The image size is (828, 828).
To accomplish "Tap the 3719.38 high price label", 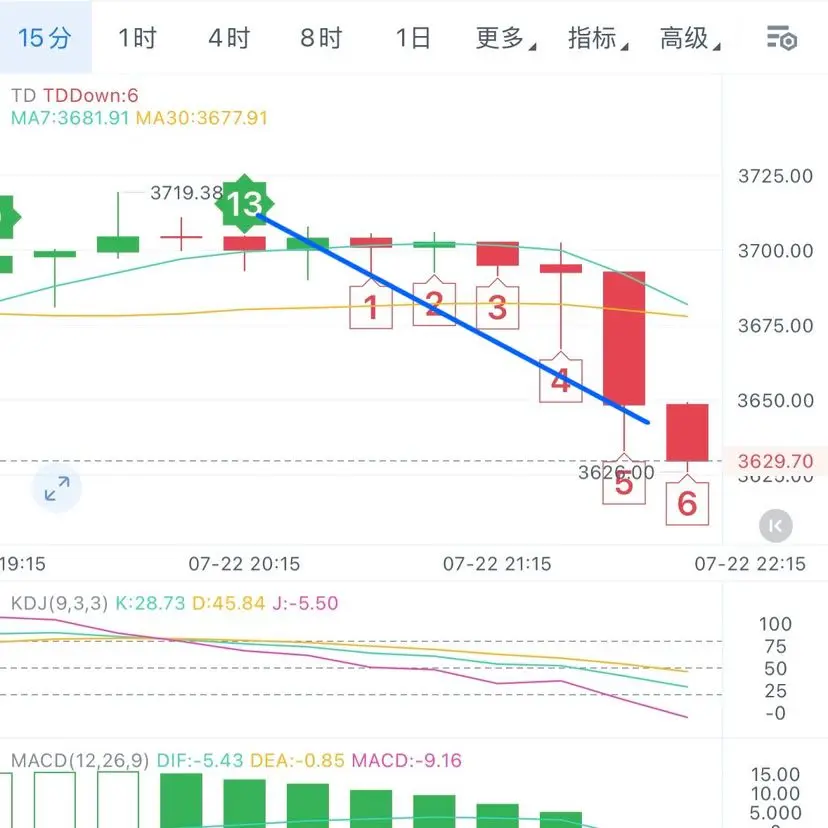I will 186,193.
